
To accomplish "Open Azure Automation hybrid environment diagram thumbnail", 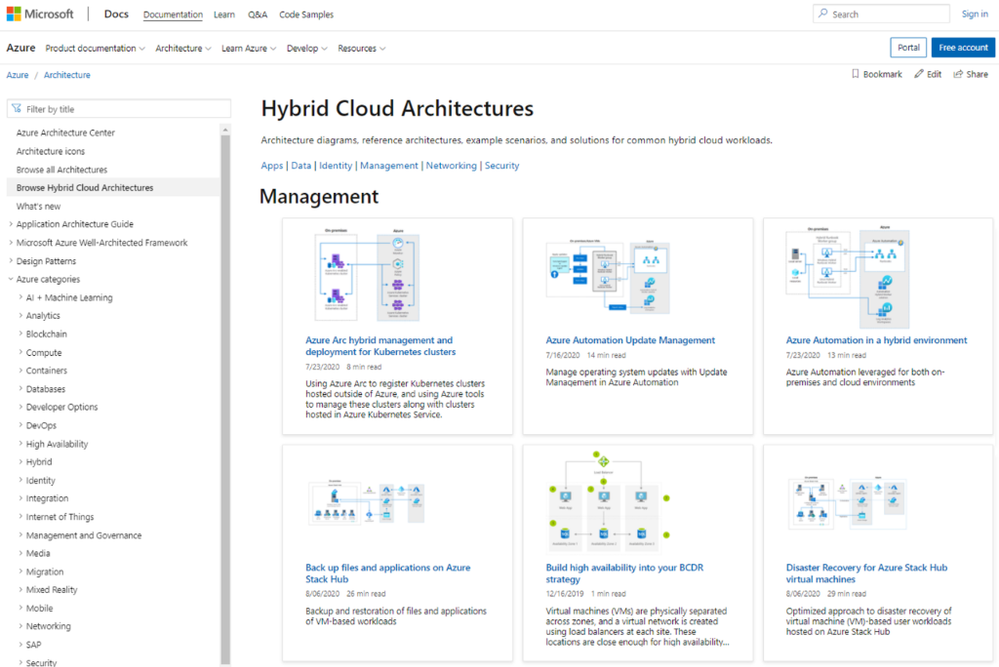I will pyautogui.click(x=847, y=277).
